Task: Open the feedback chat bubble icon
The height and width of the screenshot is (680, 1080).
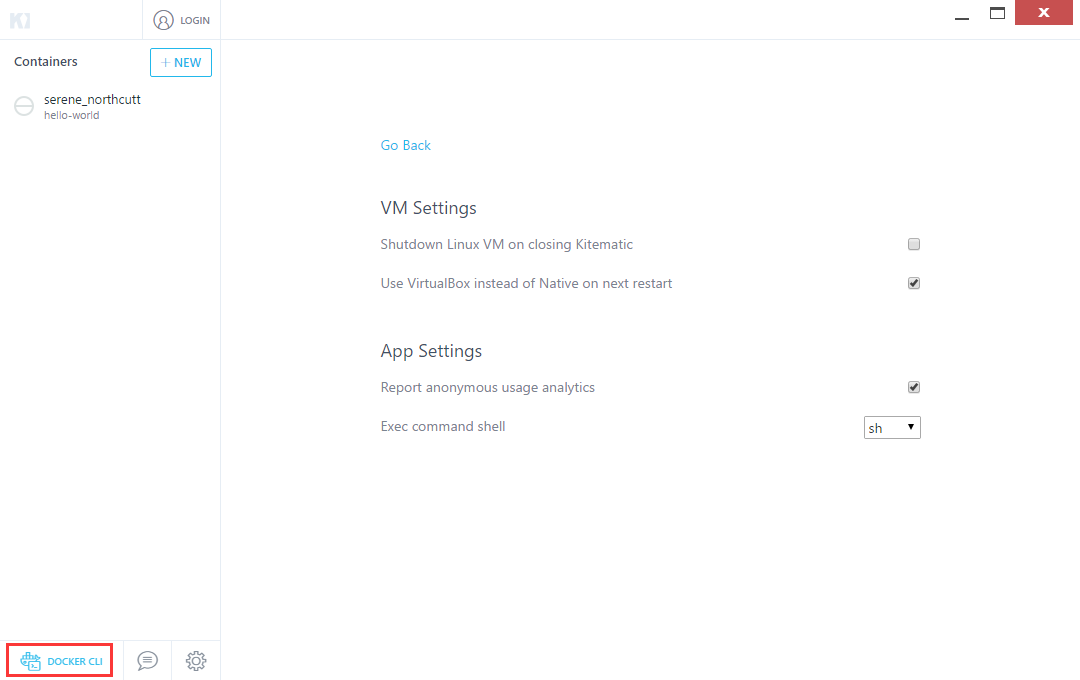Action: [147, 661]
